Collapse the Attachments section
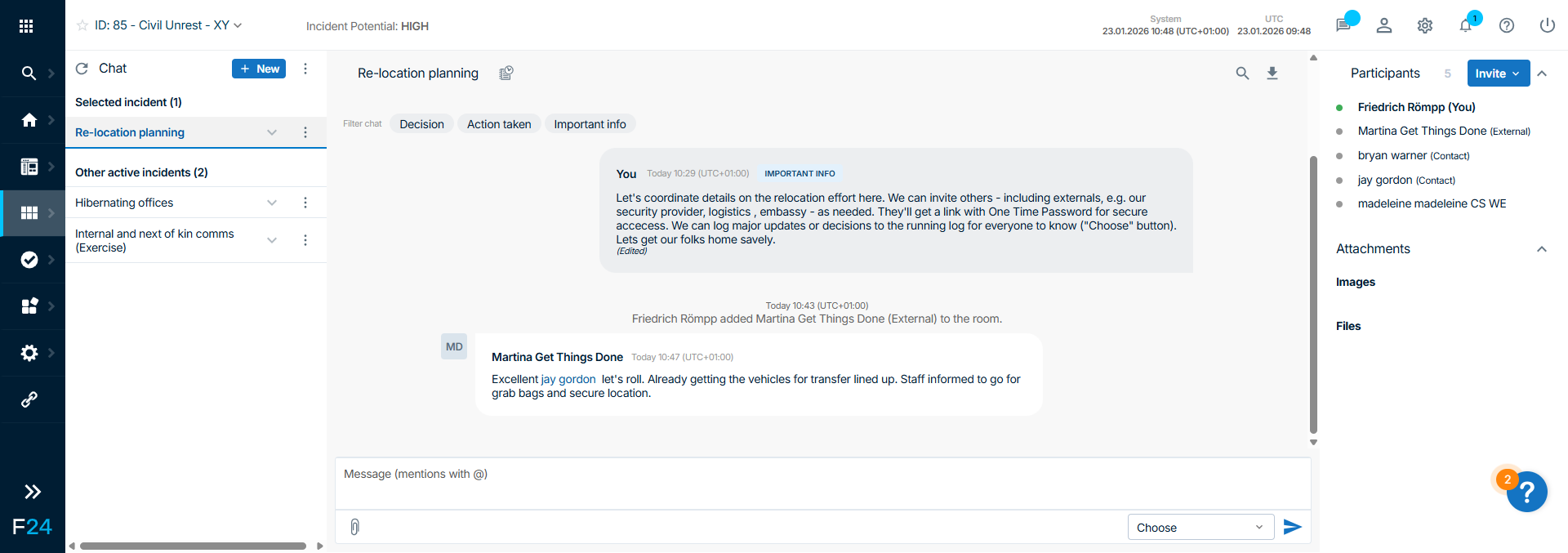1568x553 pixels. tap(1541, 249)
